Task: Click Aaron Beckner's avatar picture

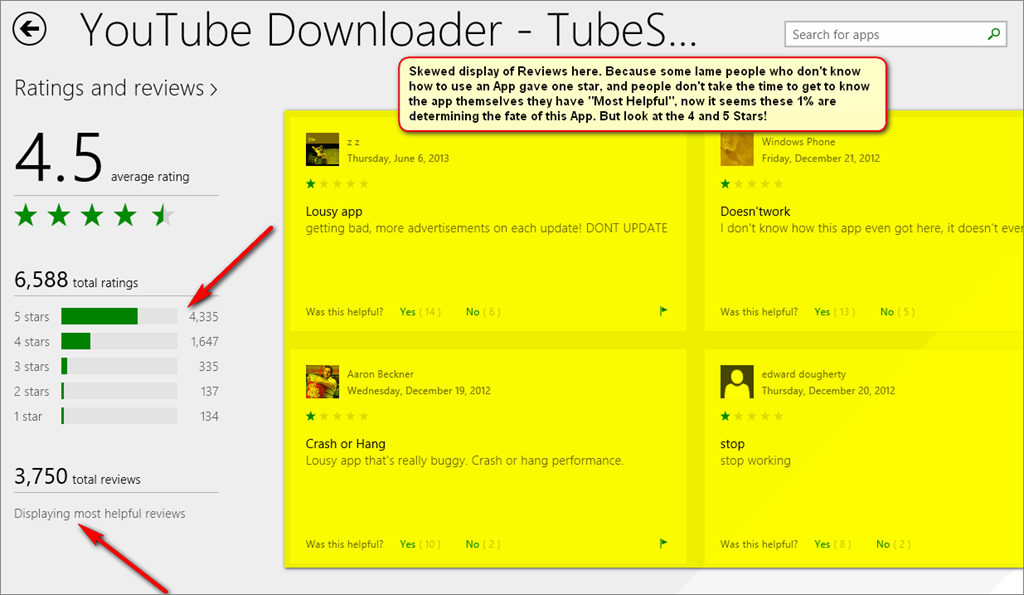Action: point(322,381)
